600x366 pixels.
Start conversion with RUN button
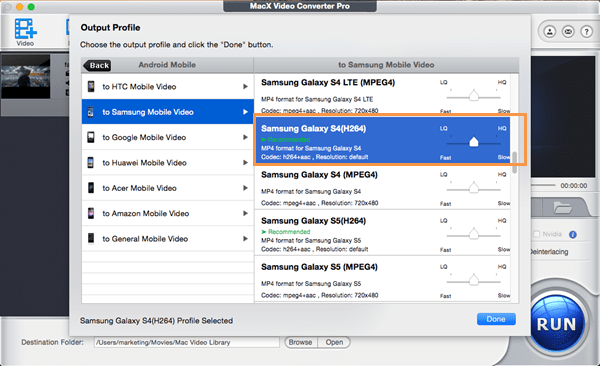coord(557,324)
